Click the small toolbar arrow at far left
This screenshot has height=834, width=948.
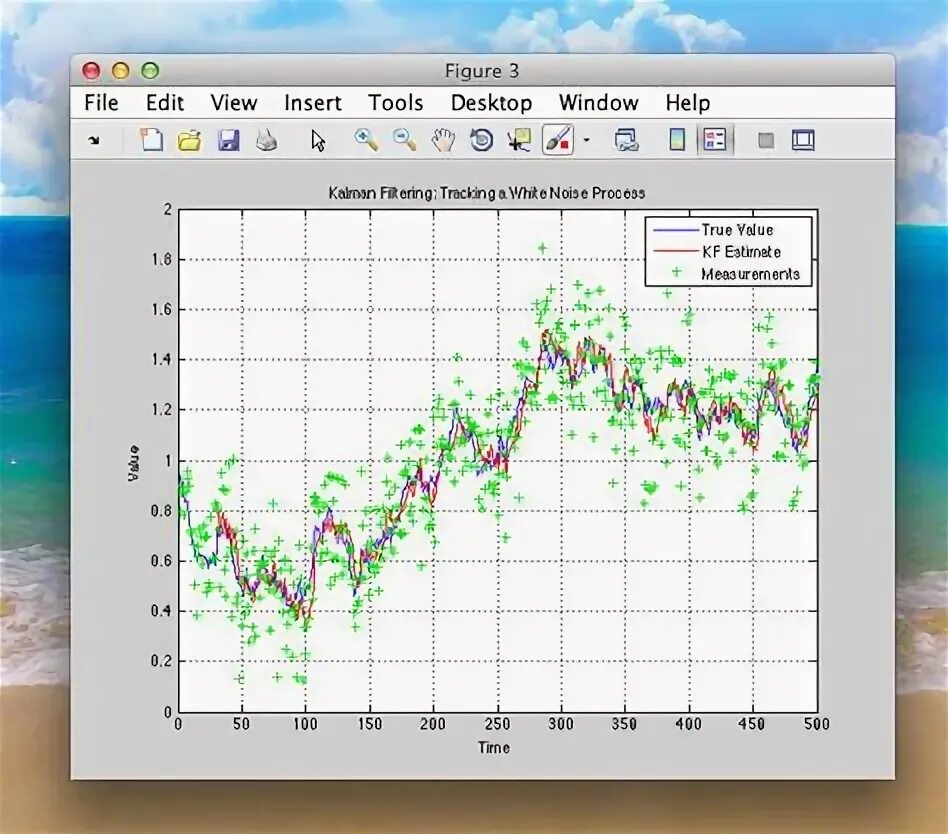pyautogui.click(x=94, y=141)
